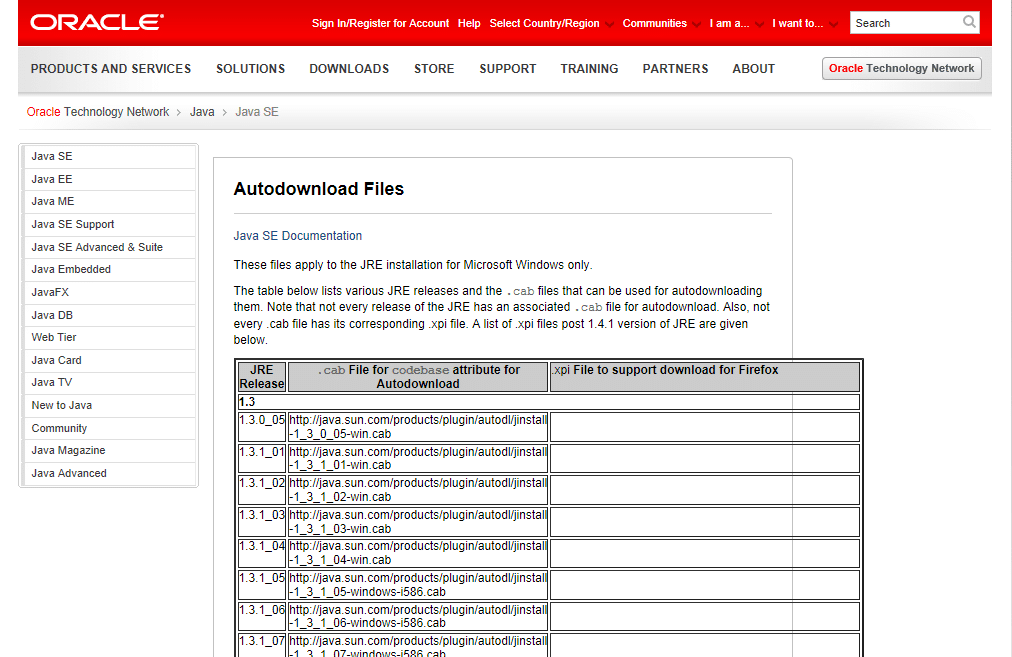Expand the "I am a..." dropdown

pos(736,23)
